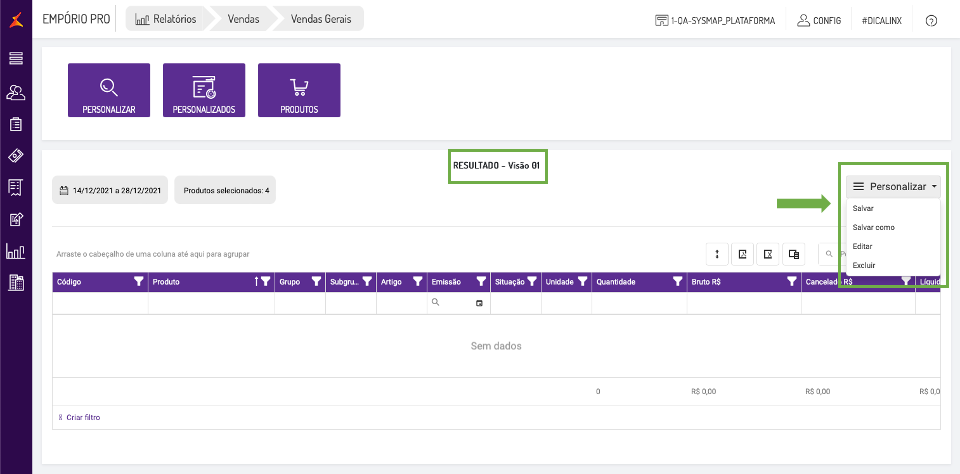Viewport: 960px width, 474px height.
Task: Select Salvar como from the menu
Action: coord(874,227)
